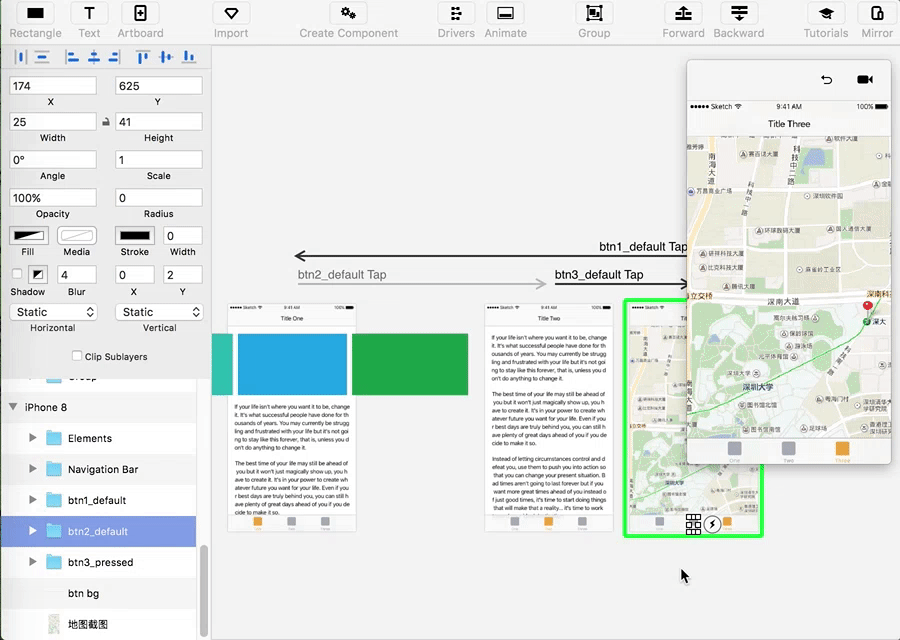Select the blue rectangle on canvas
This screenshot has height=640, width=900.
pyautogui.click(x=292, y=364)
